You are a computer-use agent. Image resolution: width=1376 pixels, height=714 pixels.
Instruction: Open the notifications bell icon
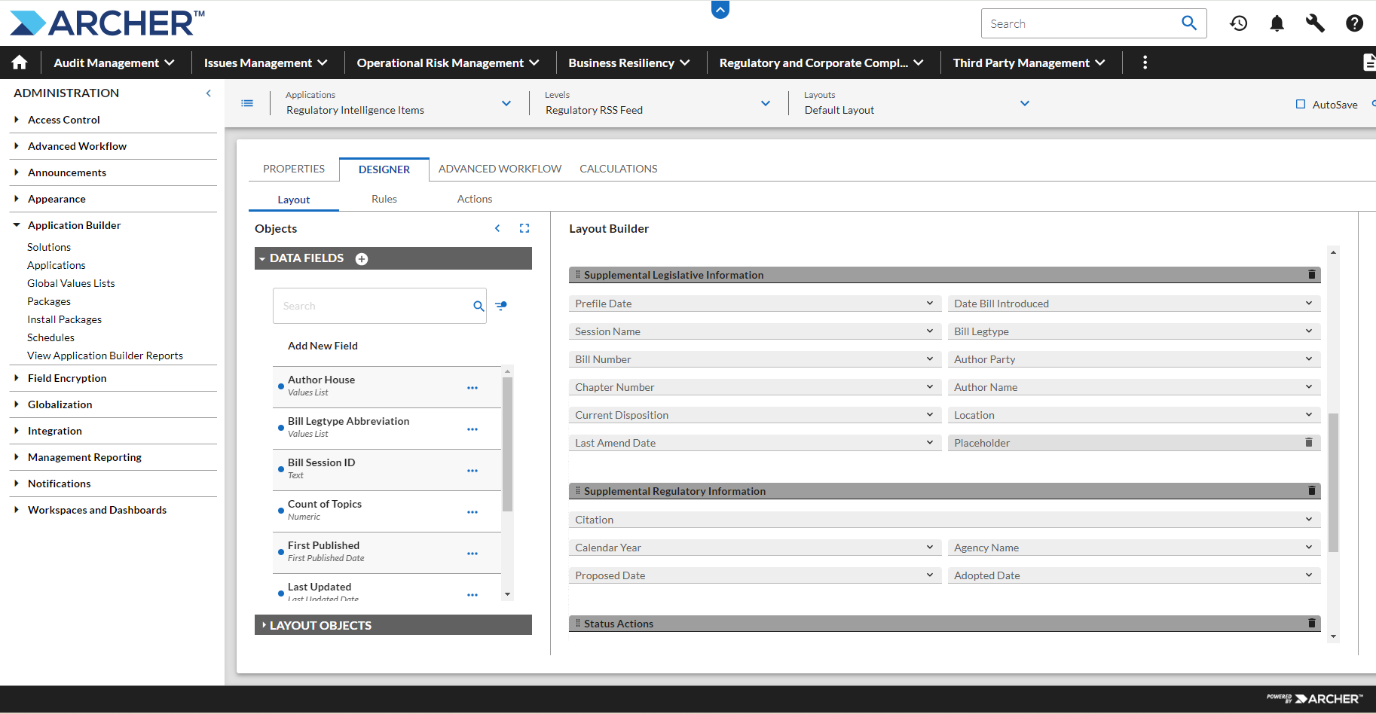(x=1277, y=23)
